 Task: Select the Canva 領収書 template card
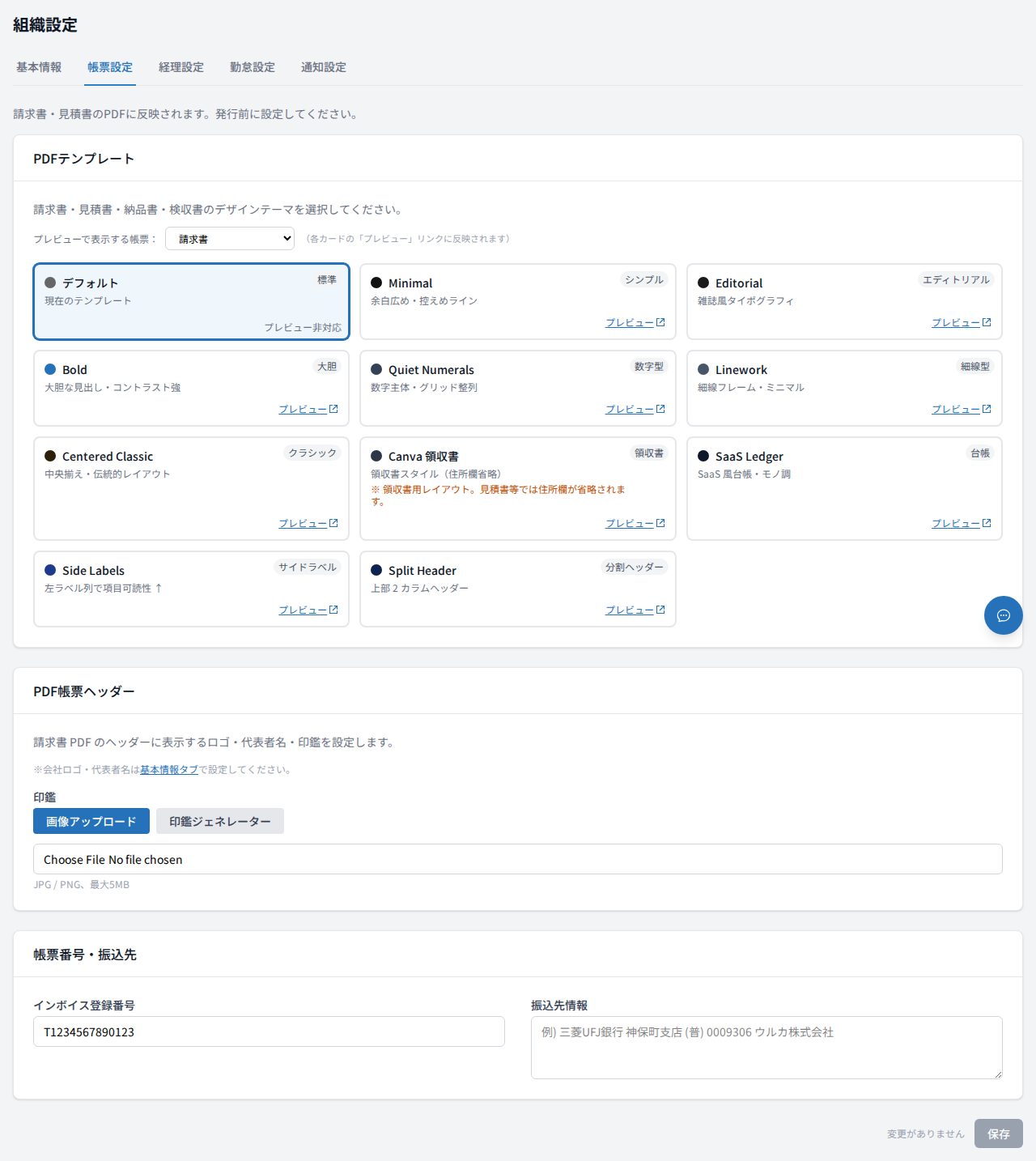click(x=518, y=488)
